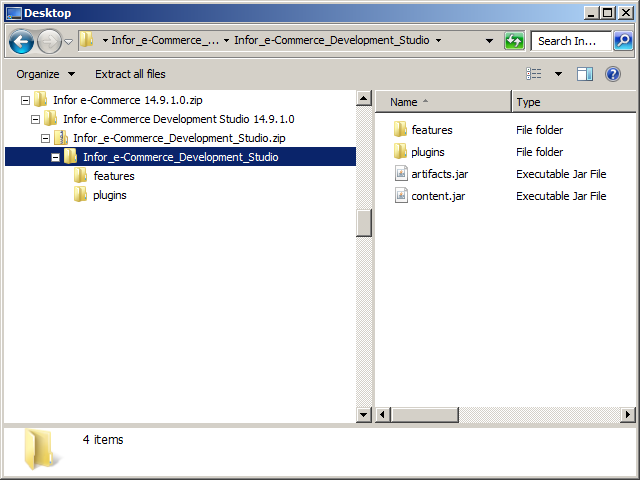Click the Change your view icon
640x480 pixels.
[x=534, y=74]
